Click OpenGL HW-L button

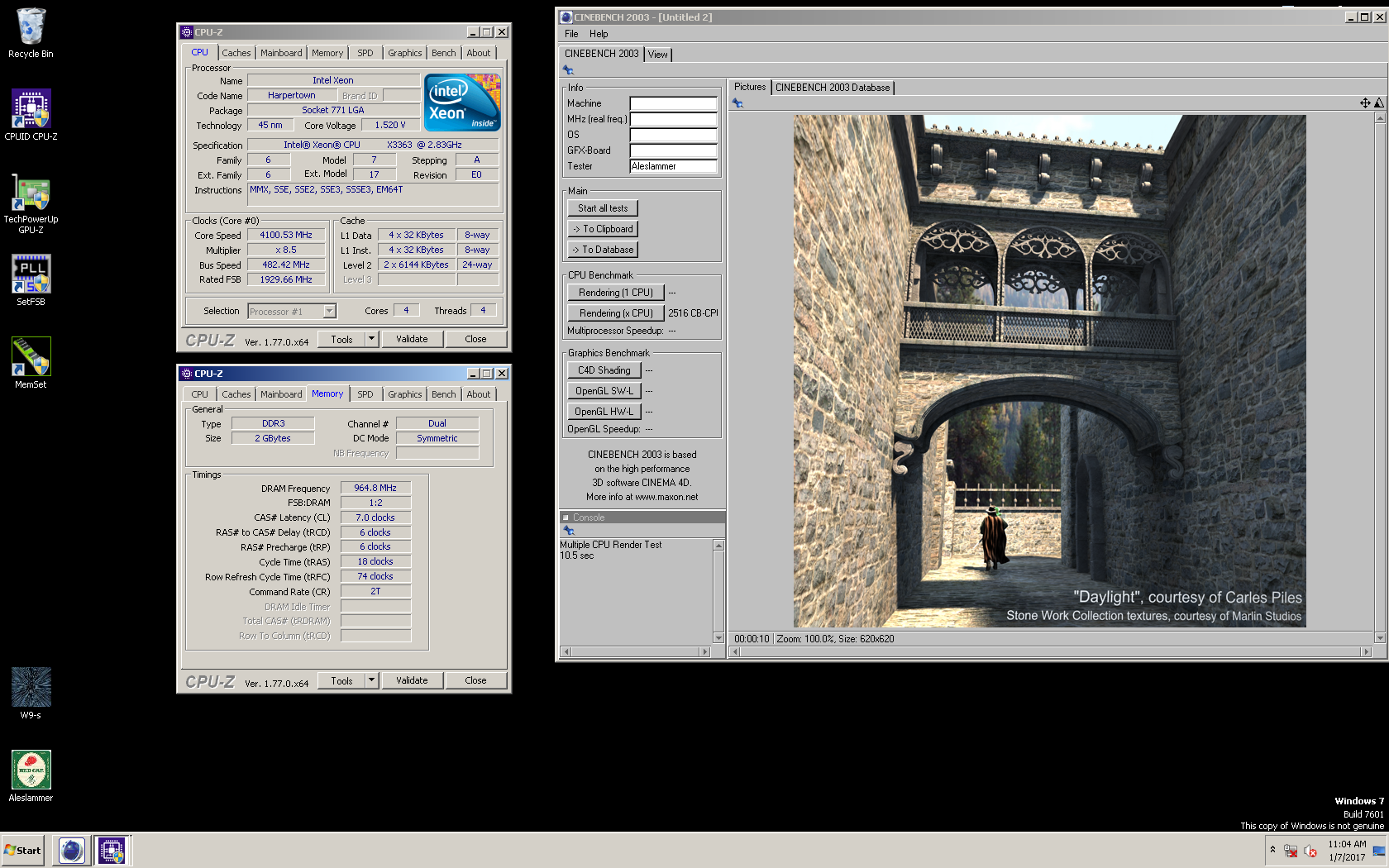pos(604,412)
